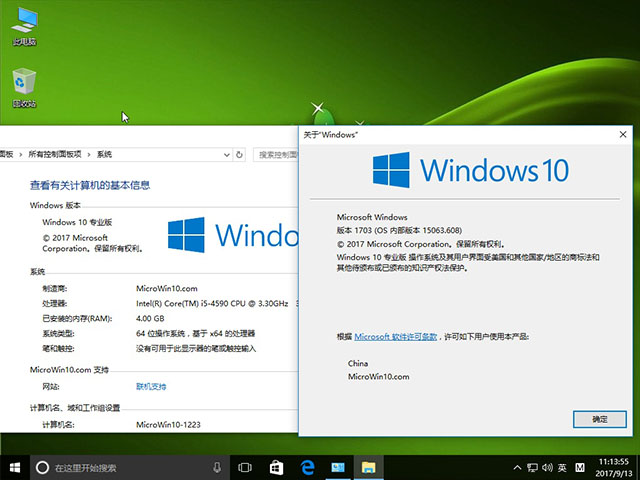
Task: Close the 关于"Windows" dialog
Action: click(x=622, y=135)
